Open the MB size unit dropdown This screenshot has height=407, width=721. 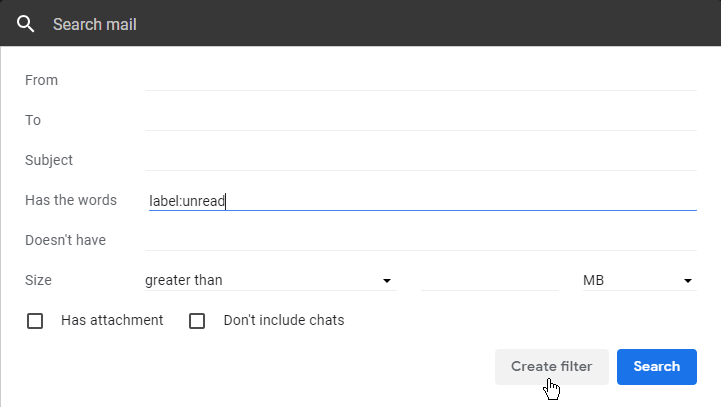(630, 281)
